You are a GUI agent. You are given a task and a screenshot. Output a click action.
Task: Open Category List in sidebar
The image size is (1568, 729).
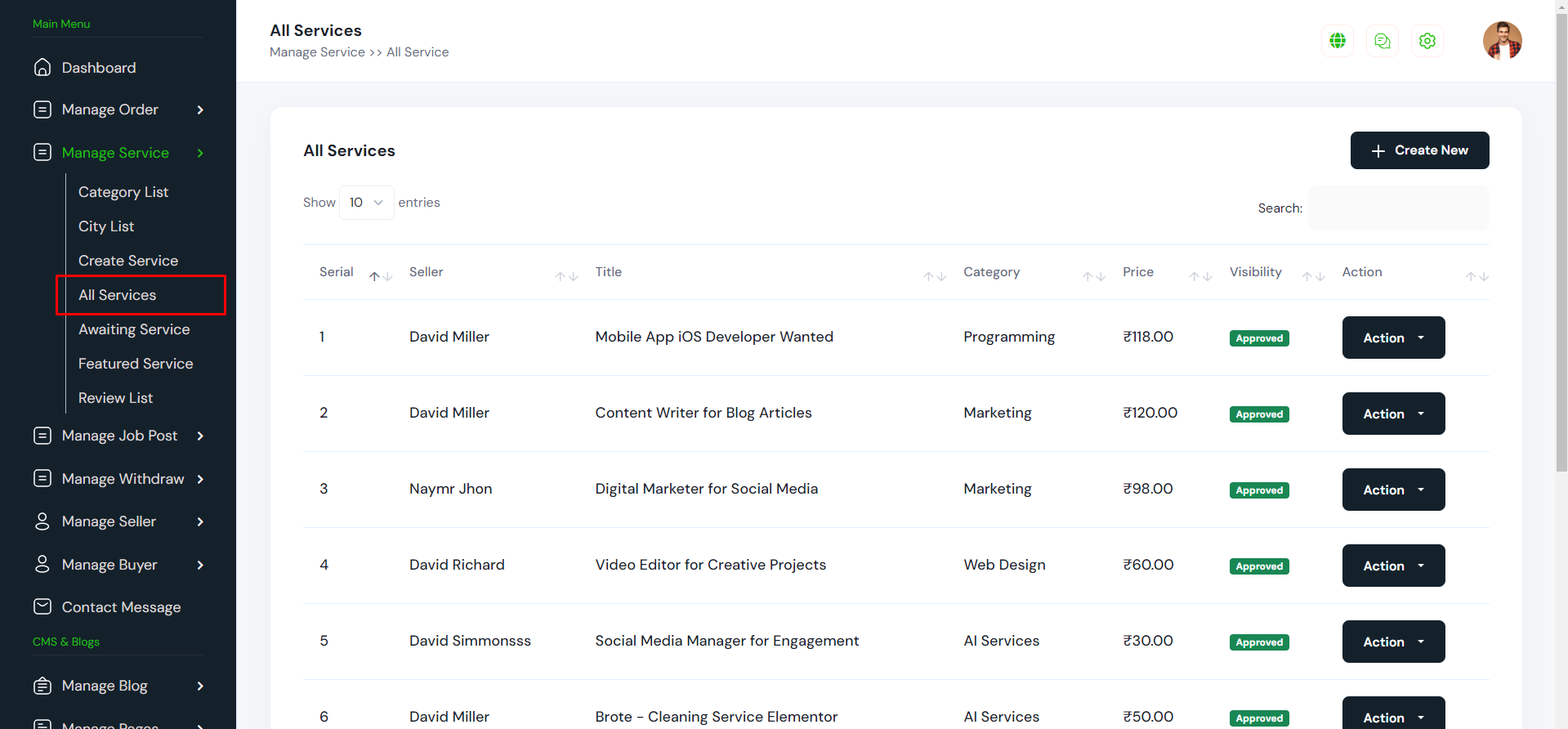coord(123,192)
